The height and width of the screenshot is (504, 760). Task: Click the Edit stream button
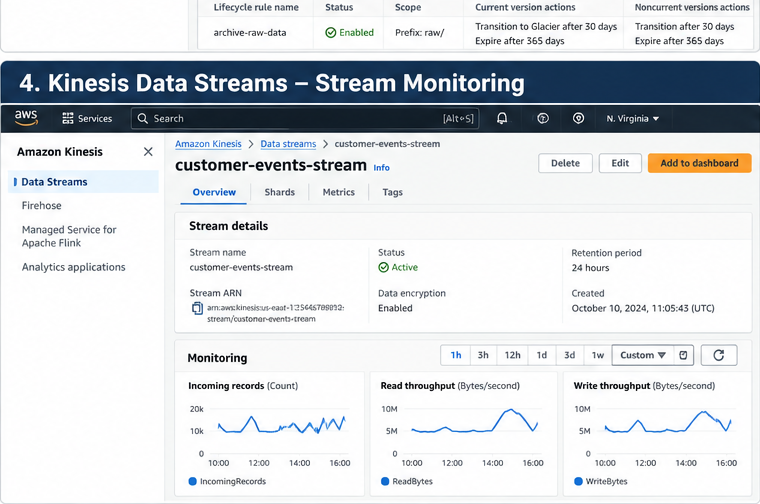pyautogui.click(x=620, y=163)
